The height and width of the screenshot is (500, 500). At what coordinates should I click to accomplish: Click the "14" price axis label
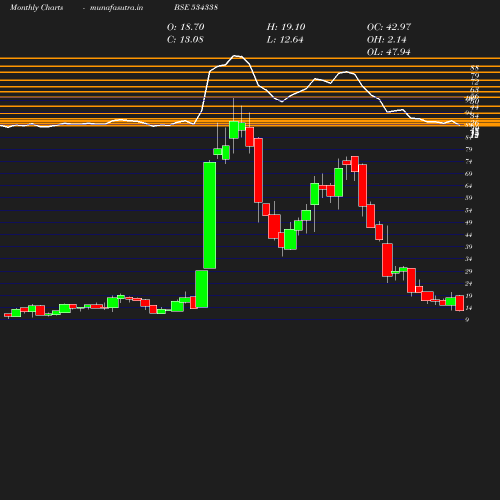[469, 308]
